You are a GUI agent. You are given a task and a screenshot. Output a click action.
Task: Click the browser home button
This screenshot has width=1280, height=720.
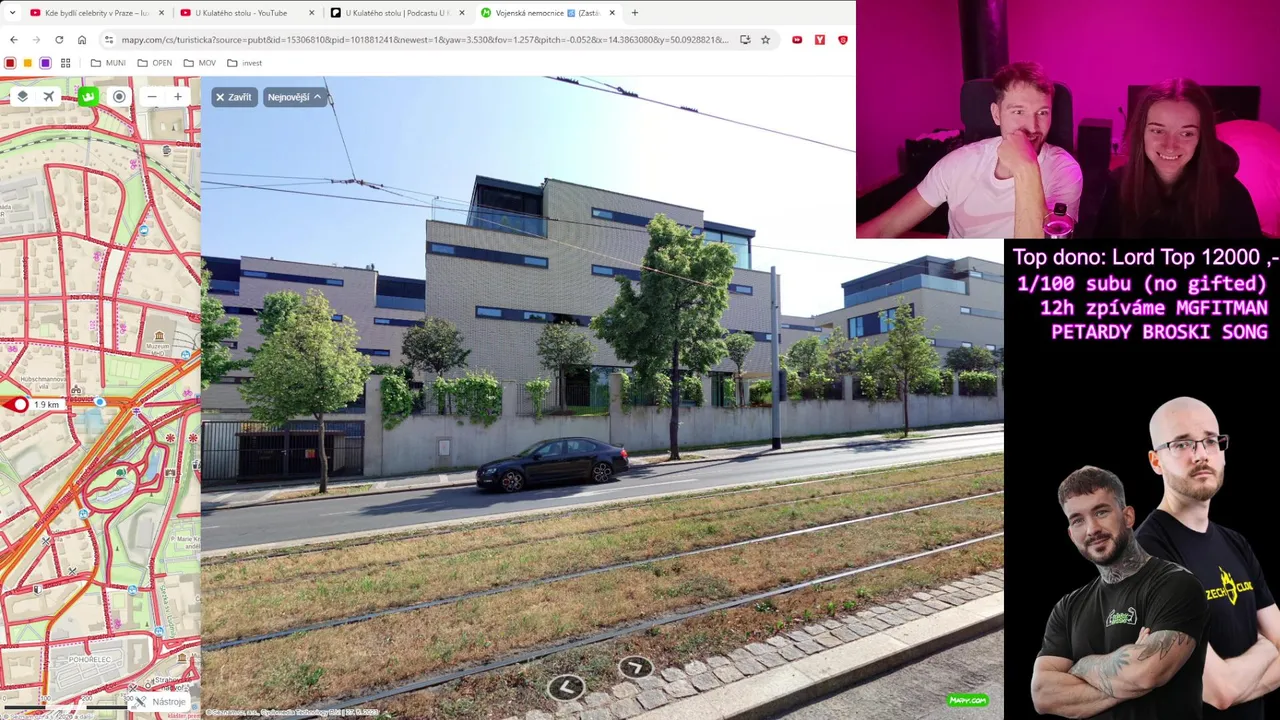click(82, 40)
